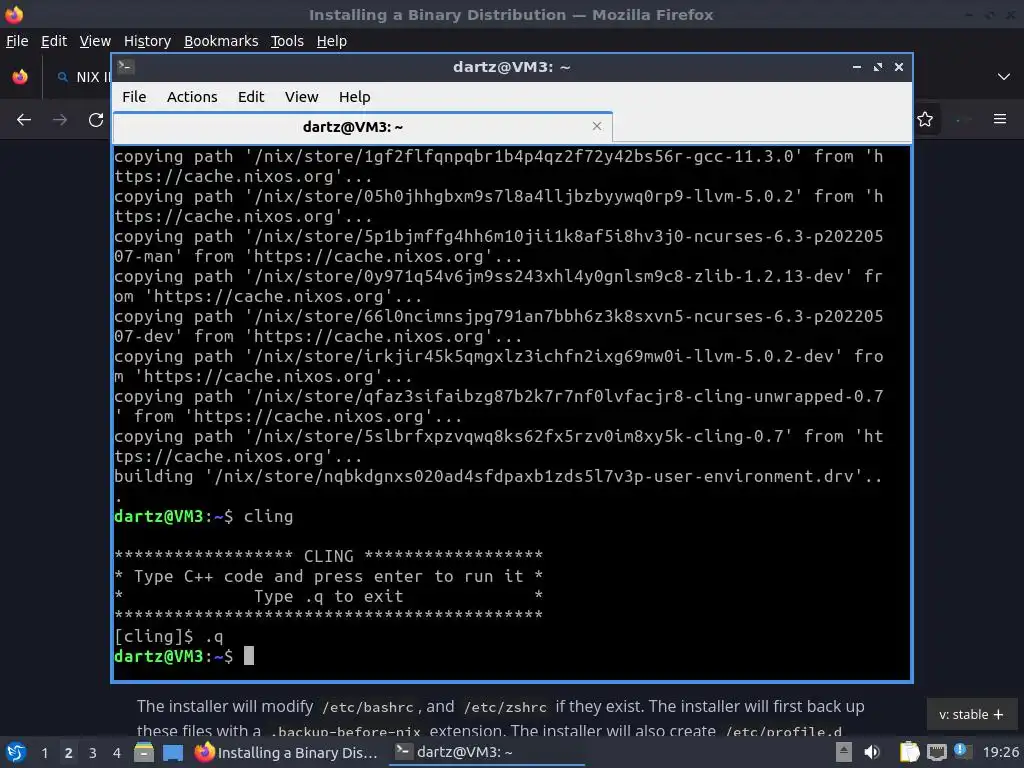The width and height of the screenshot is (1024, 768).
Task: Click the removable media eject tray icon
Action: tap(844, 752)
